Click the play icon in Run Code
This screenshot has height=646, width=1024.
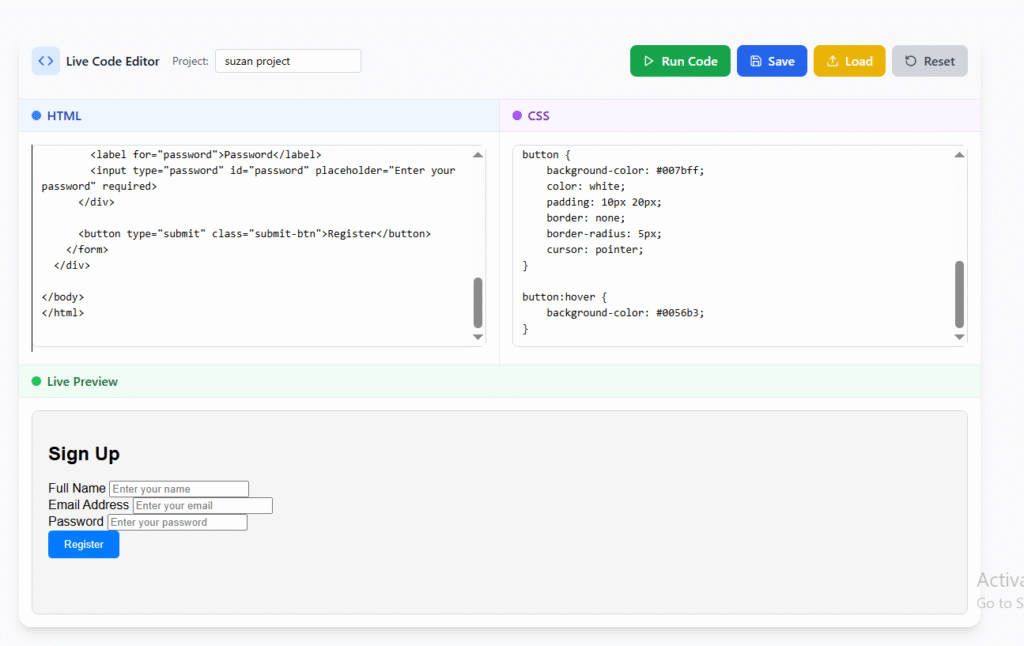tap(648, 61)
